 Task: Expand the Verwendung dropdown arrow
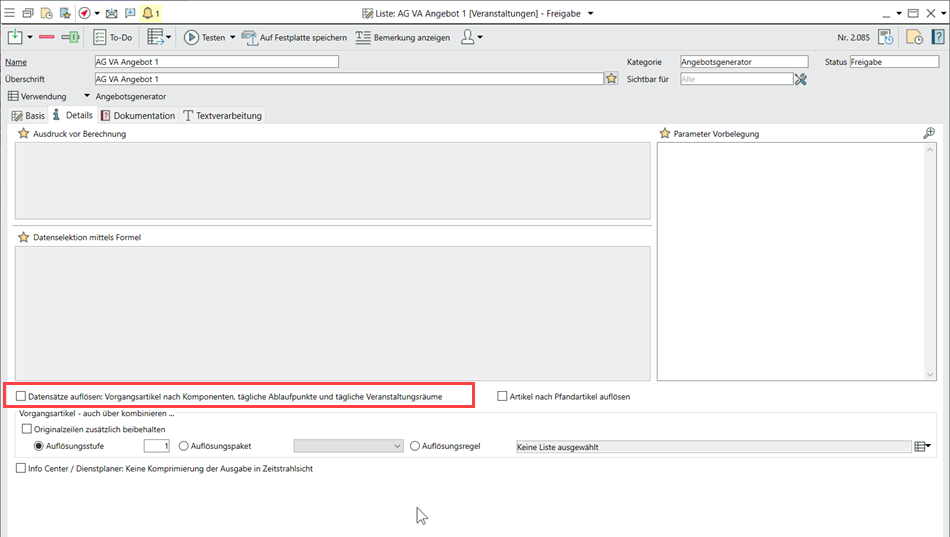click(86, 97)
